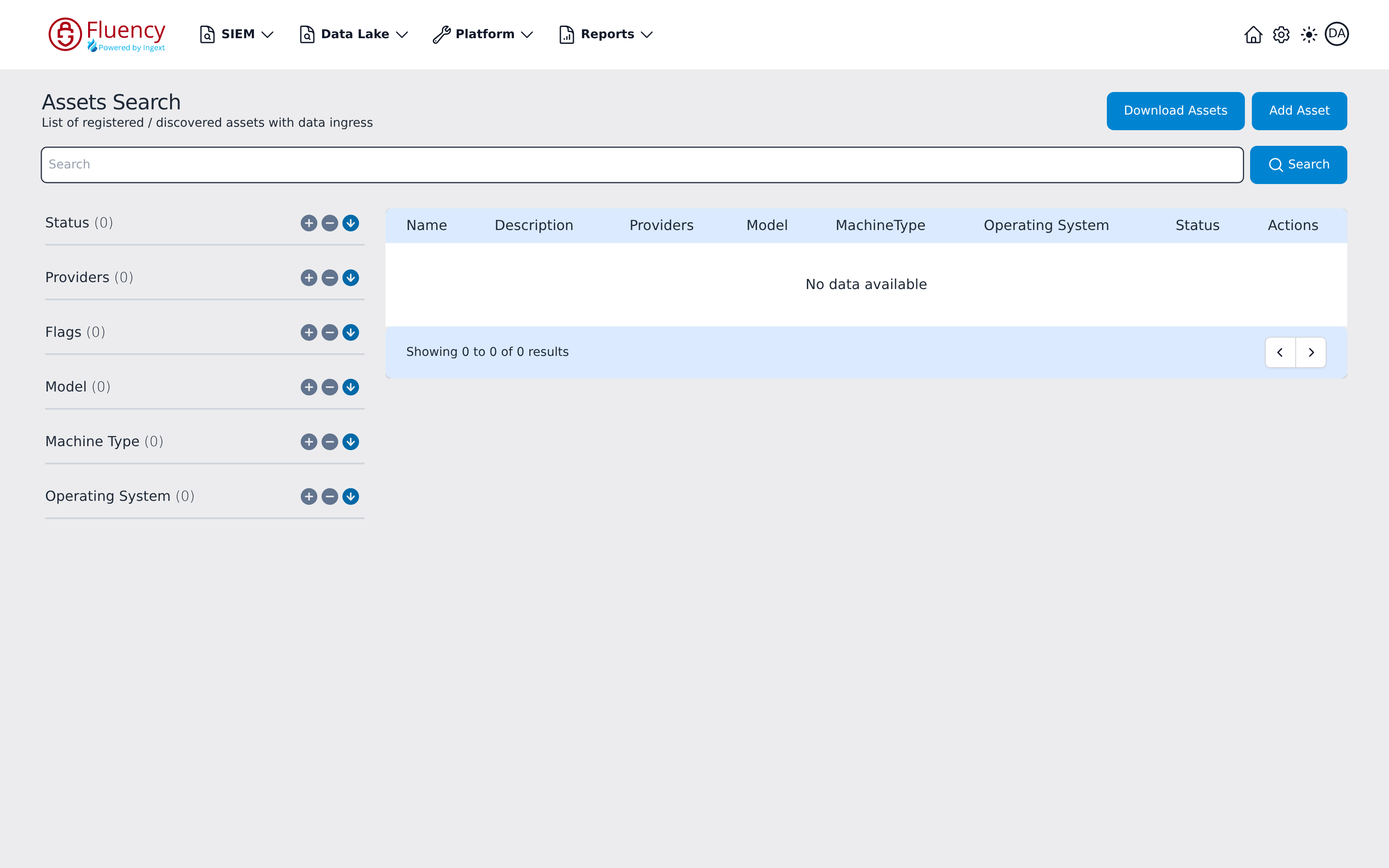Expand the Machine Type facet down arrow

click(351, 441)
